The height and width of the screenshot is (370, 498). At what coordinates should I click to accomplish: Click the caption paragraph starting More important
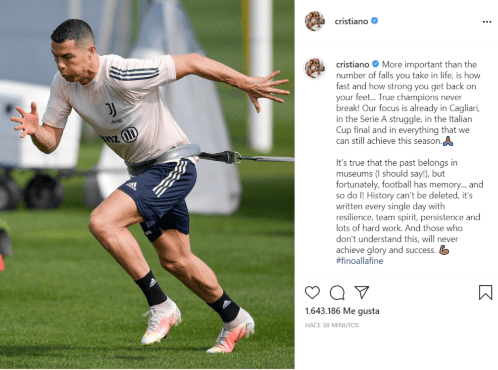click(x=408, y=102)
